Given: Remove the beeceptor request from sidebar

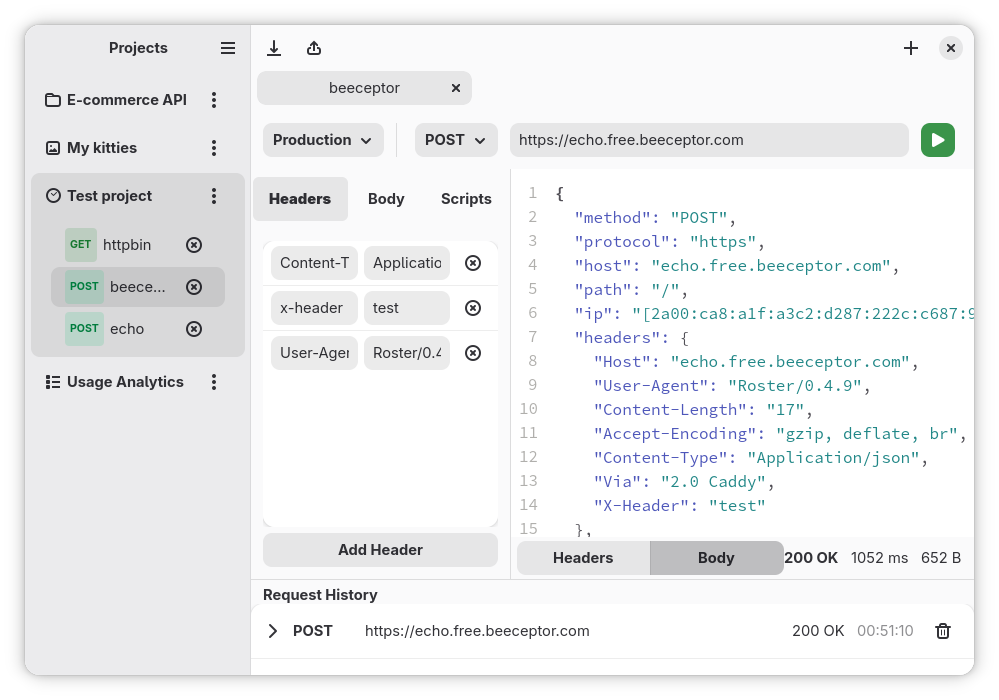Looking at the screenshot, I should pos(194,287).
